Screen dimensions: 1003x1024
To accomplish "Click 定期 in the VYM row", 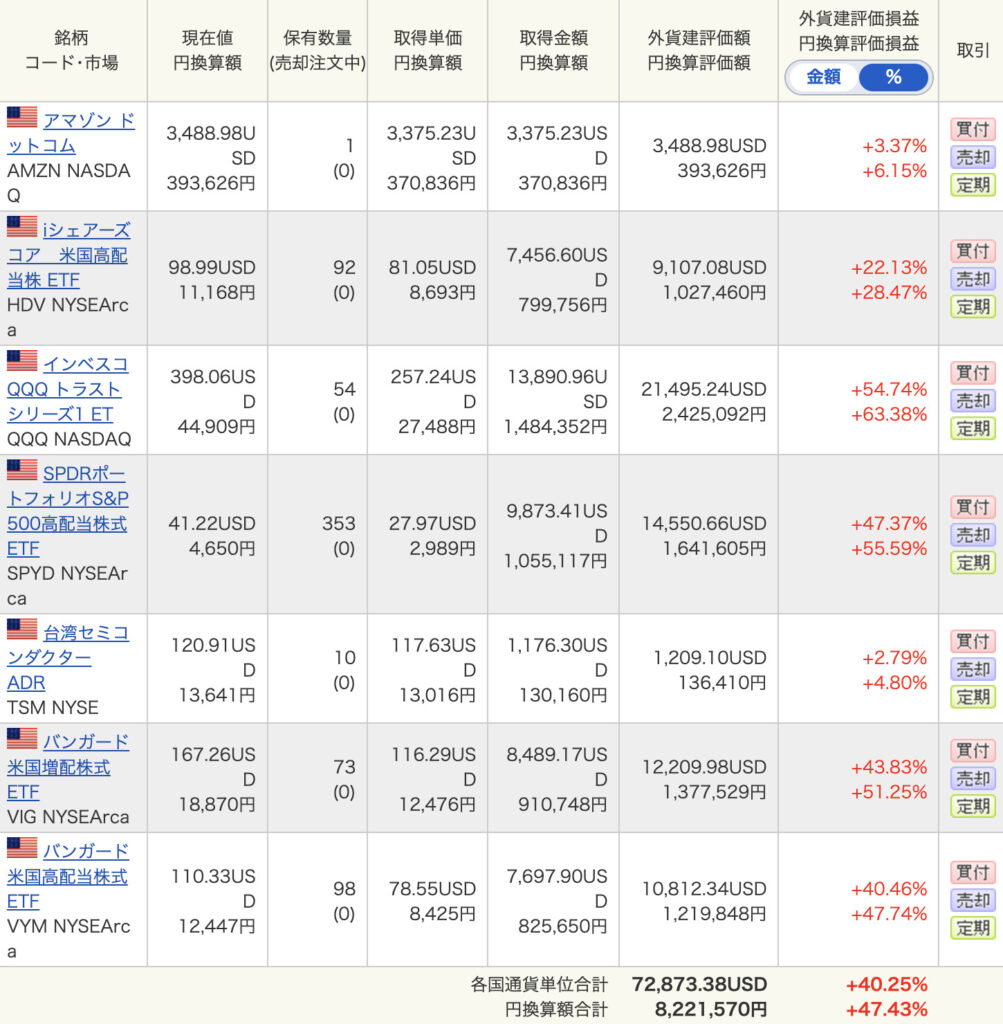I will pyautogui.click(x=972, y=928).
